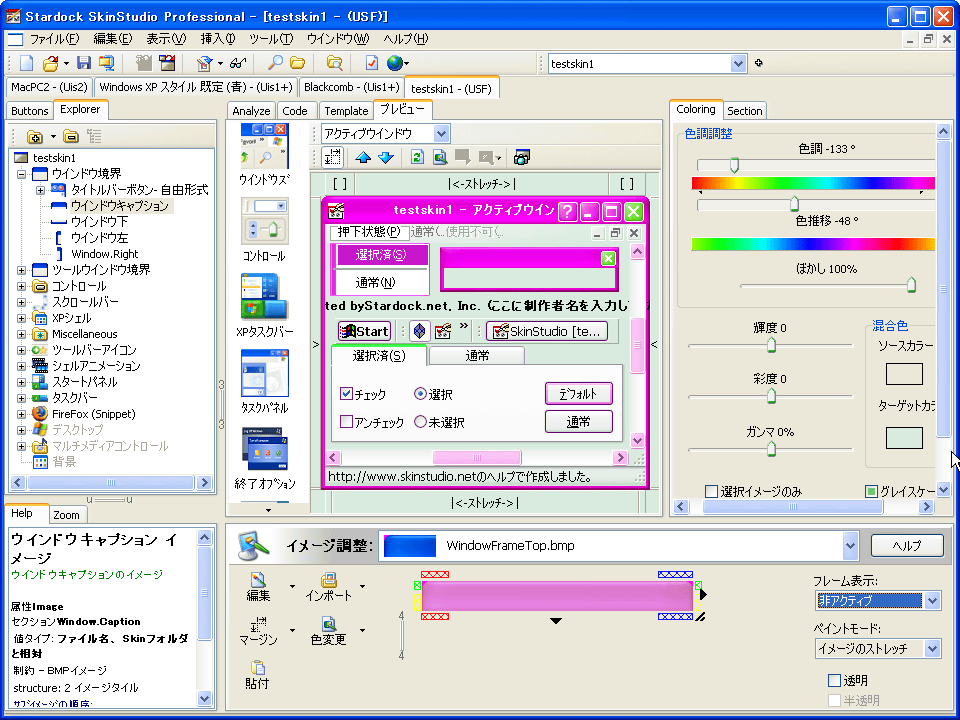Image resolution: width=960 pixels, height=720 pixels.
Task: Click the checklist document toolbar icon
Action: (x=372, y=62)
